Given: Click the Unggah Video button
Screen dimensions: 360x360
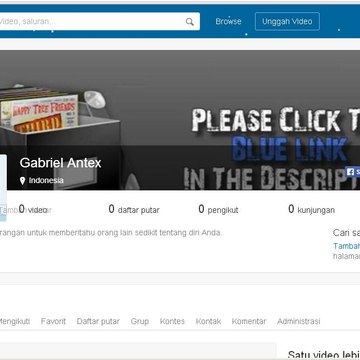Looking at the screenshot, I should point(287,22).
